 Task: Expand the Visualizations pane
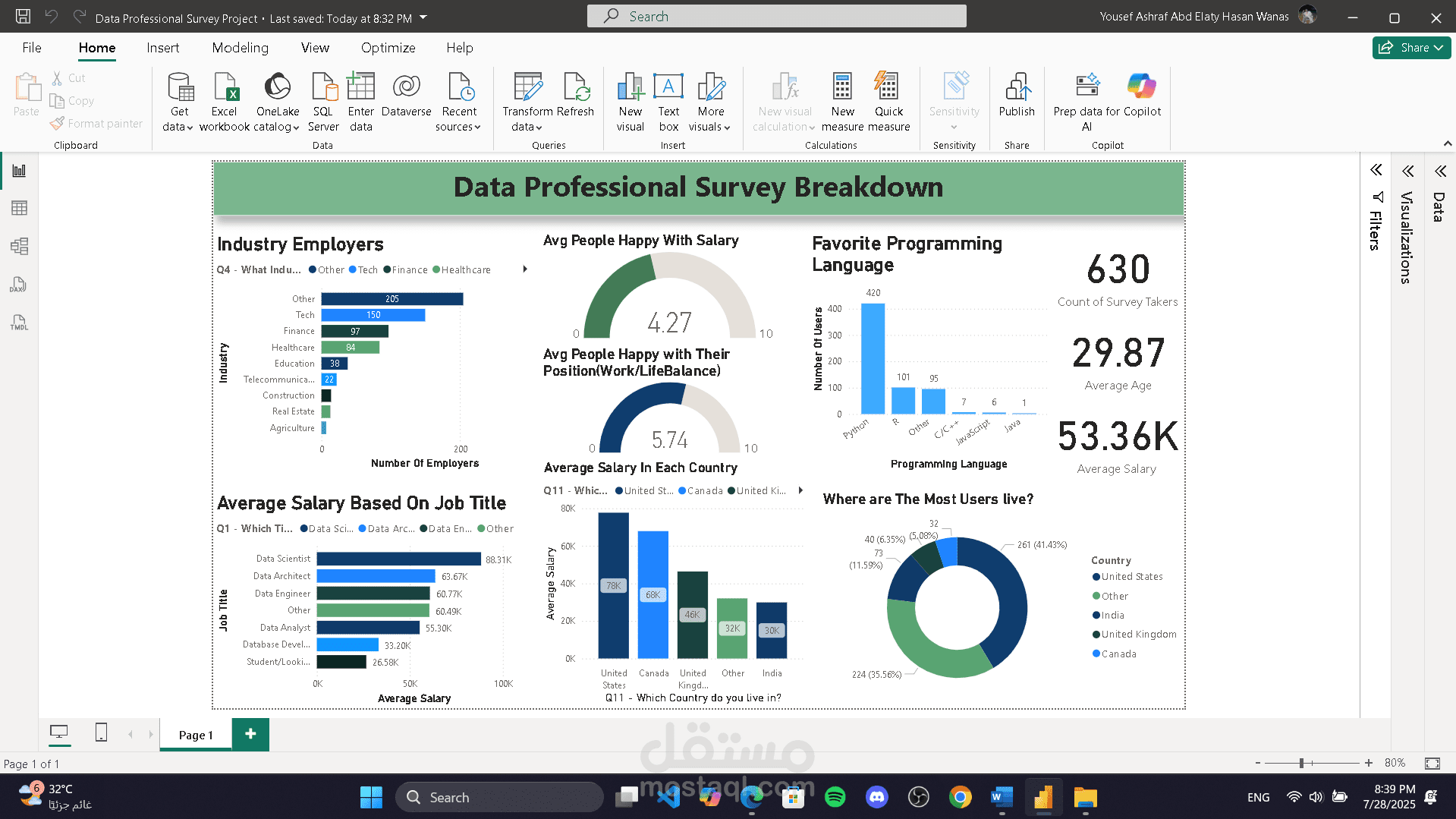(1407, 171)
